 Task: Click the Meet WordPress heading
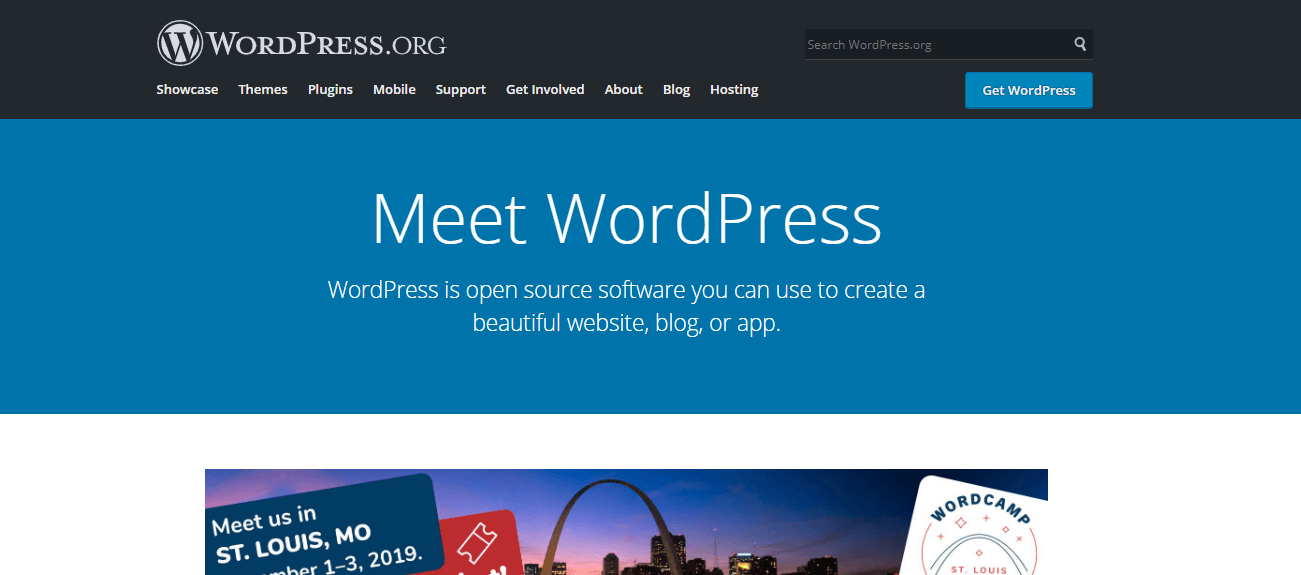pos(627,218)
